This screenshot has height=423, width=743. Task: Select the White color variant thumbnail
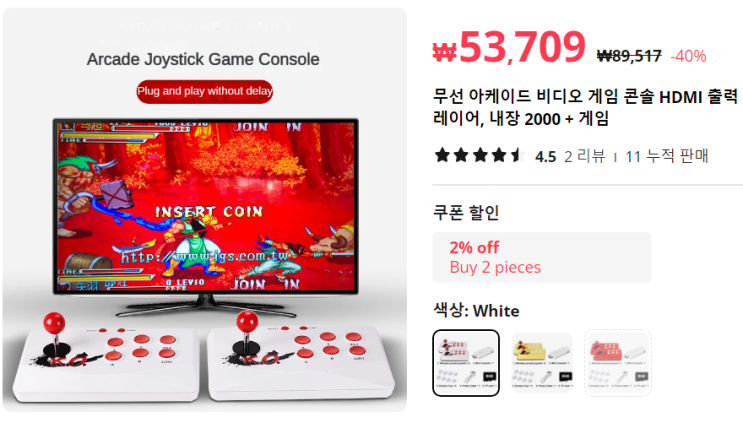(466, 363)
